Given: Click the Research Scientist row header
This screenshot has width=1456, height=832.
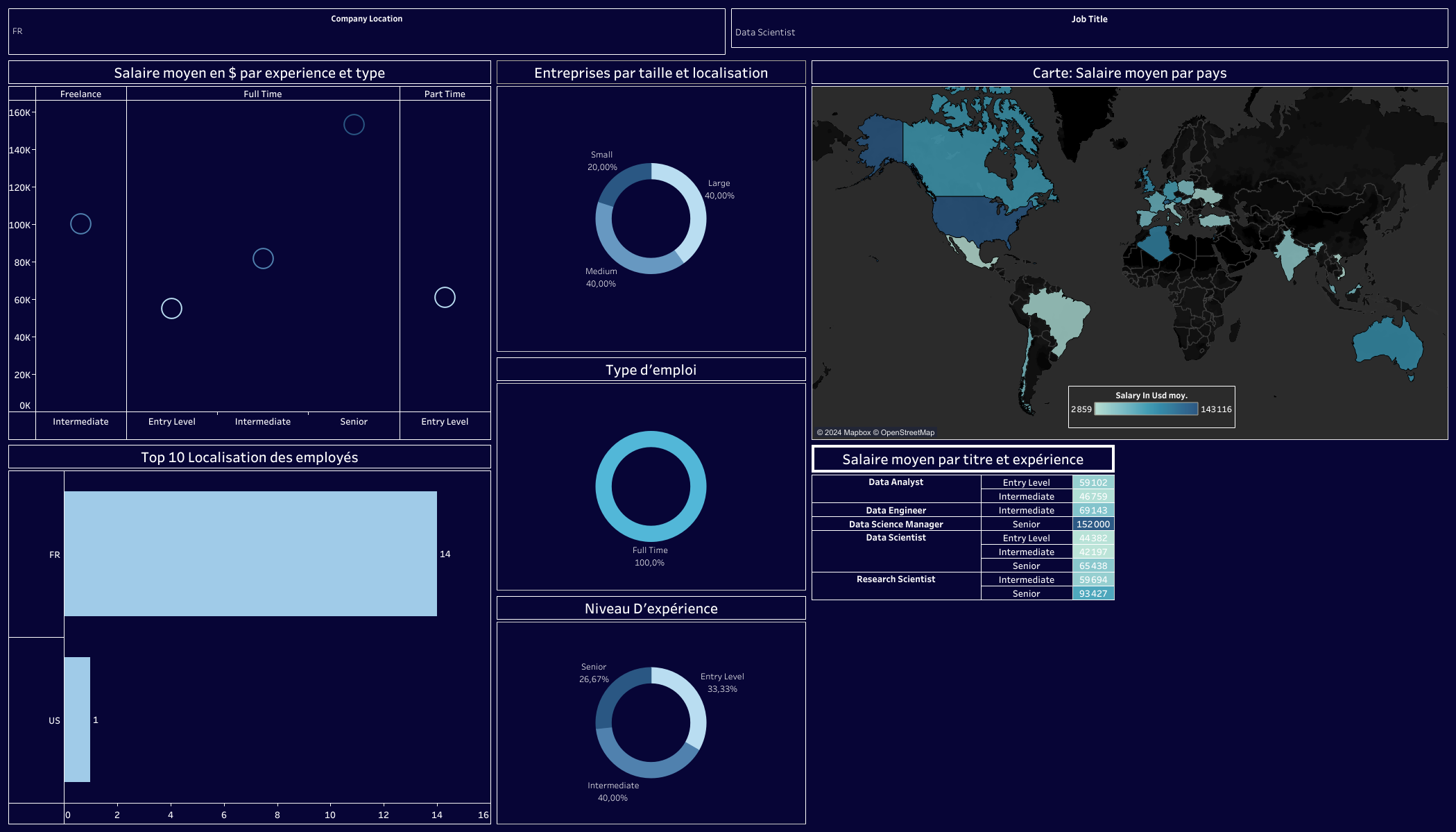Looking at the screenshot, I should click(896, 579).
